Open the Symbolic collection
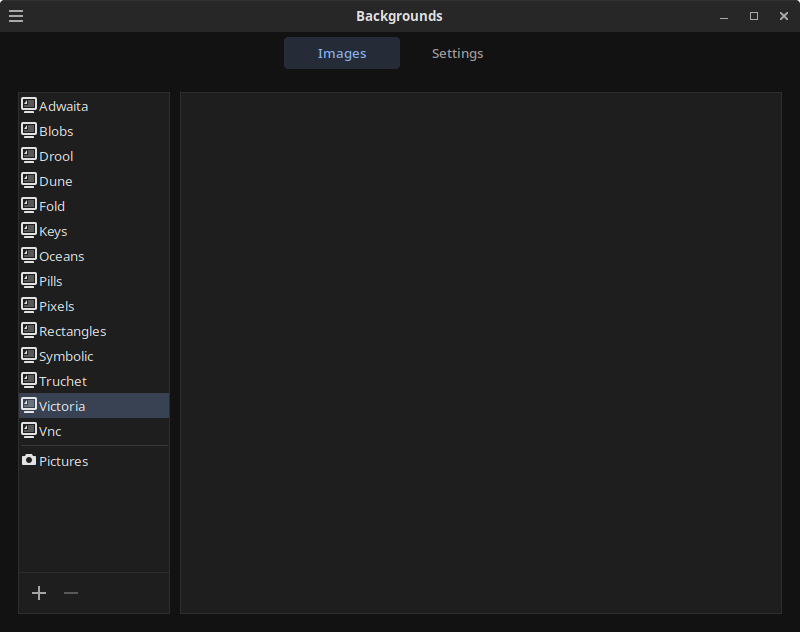 point(94,356)
